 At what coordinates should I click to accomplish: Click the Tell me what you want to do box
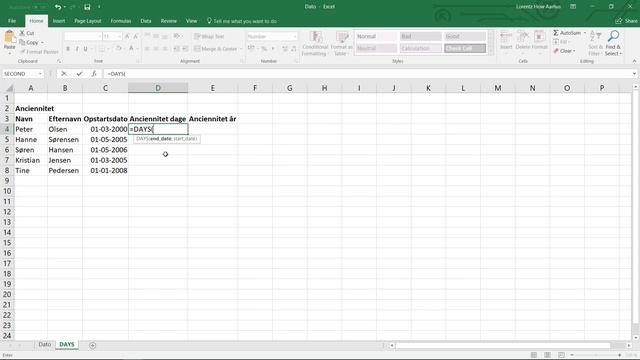(x=242, y=21)
